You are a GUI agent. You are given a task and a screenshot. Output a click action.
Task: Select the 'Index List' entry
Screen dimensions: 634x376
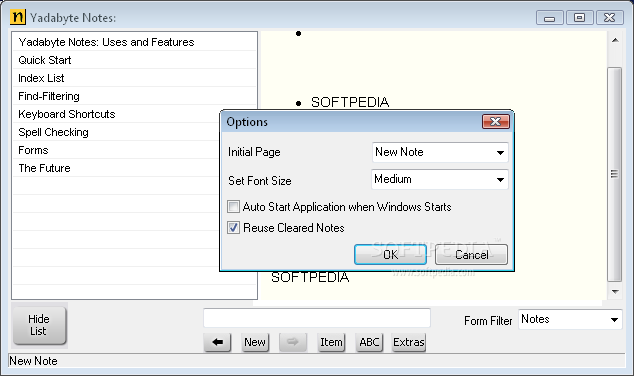tap(135, 78)
